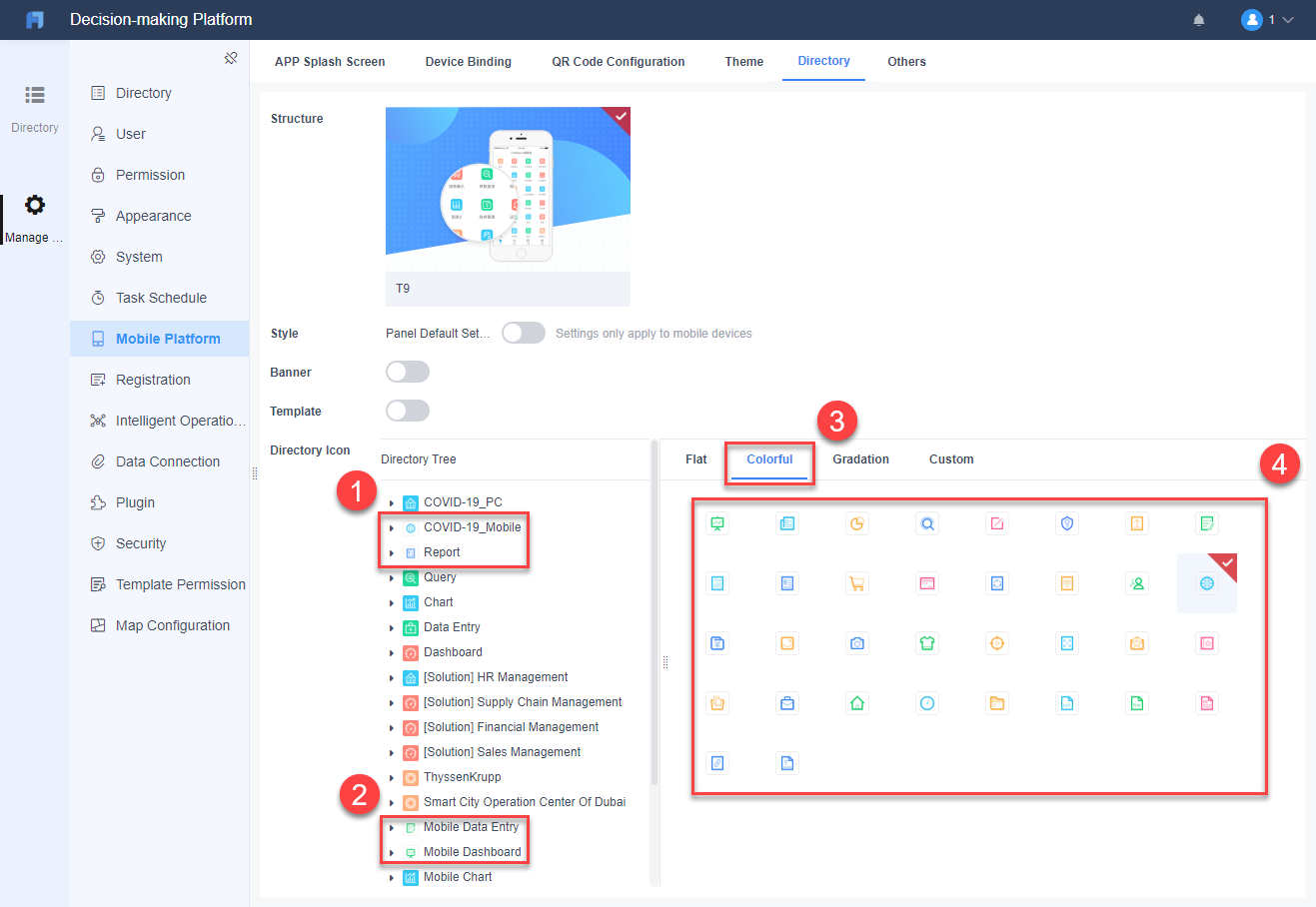Choose the green user person icon
Screen dimensions: 1316x907
click(1137, 583)
